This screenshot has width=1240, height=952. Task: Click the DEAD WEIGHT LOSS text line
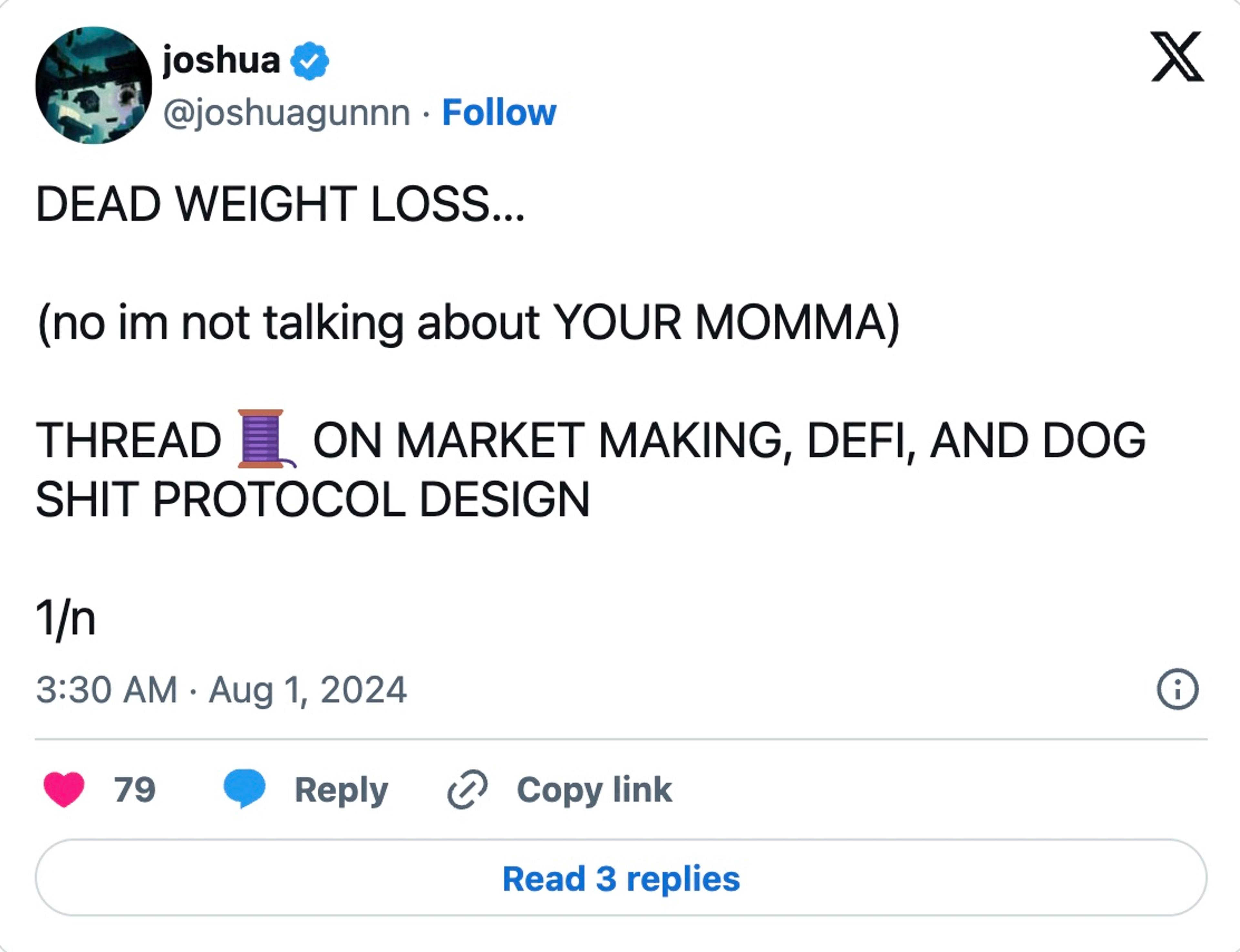[280, 204]
